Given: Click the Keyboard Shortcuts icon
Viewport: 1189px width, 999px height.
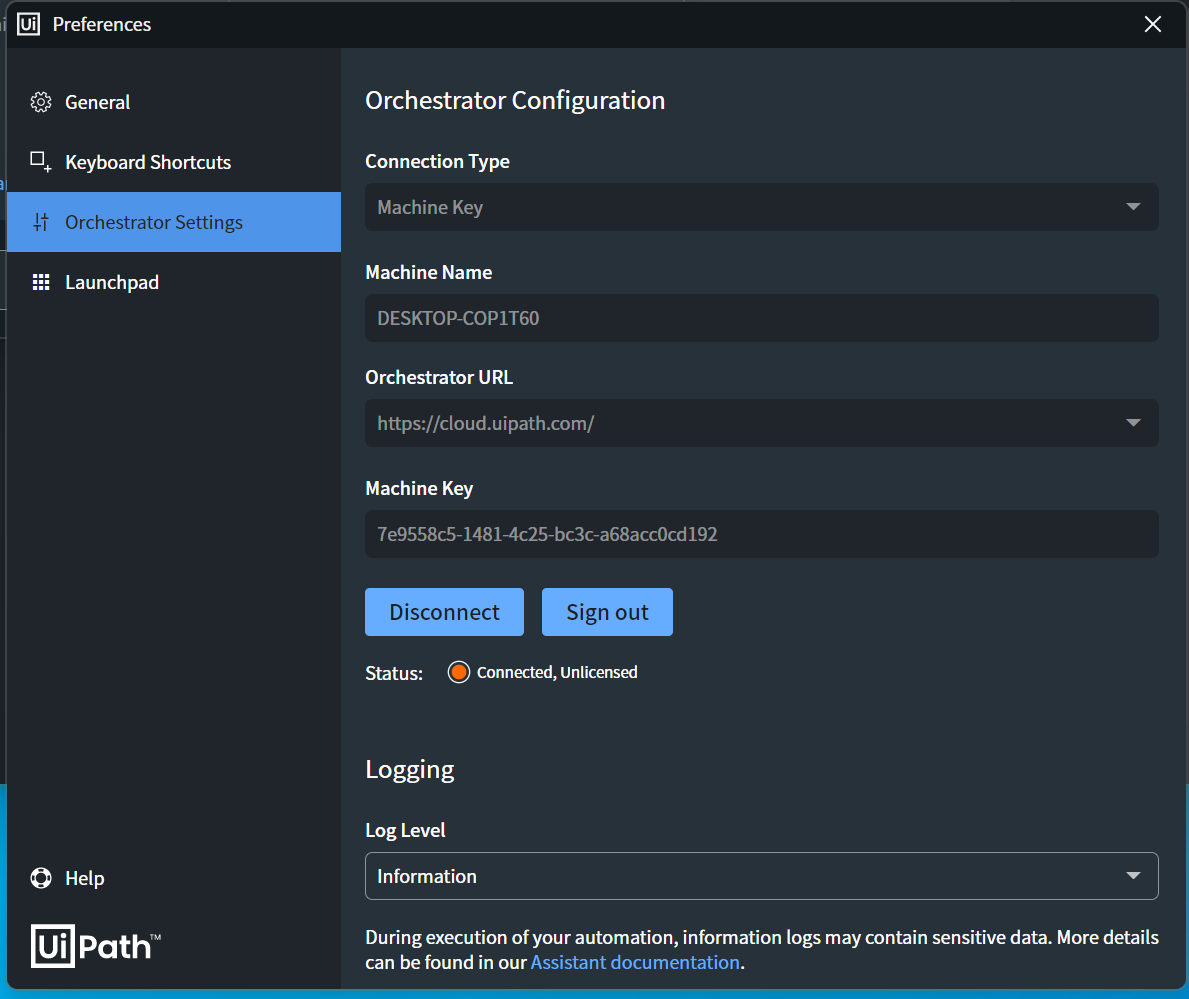Looking at the screenshot, I should click(41, 162).
